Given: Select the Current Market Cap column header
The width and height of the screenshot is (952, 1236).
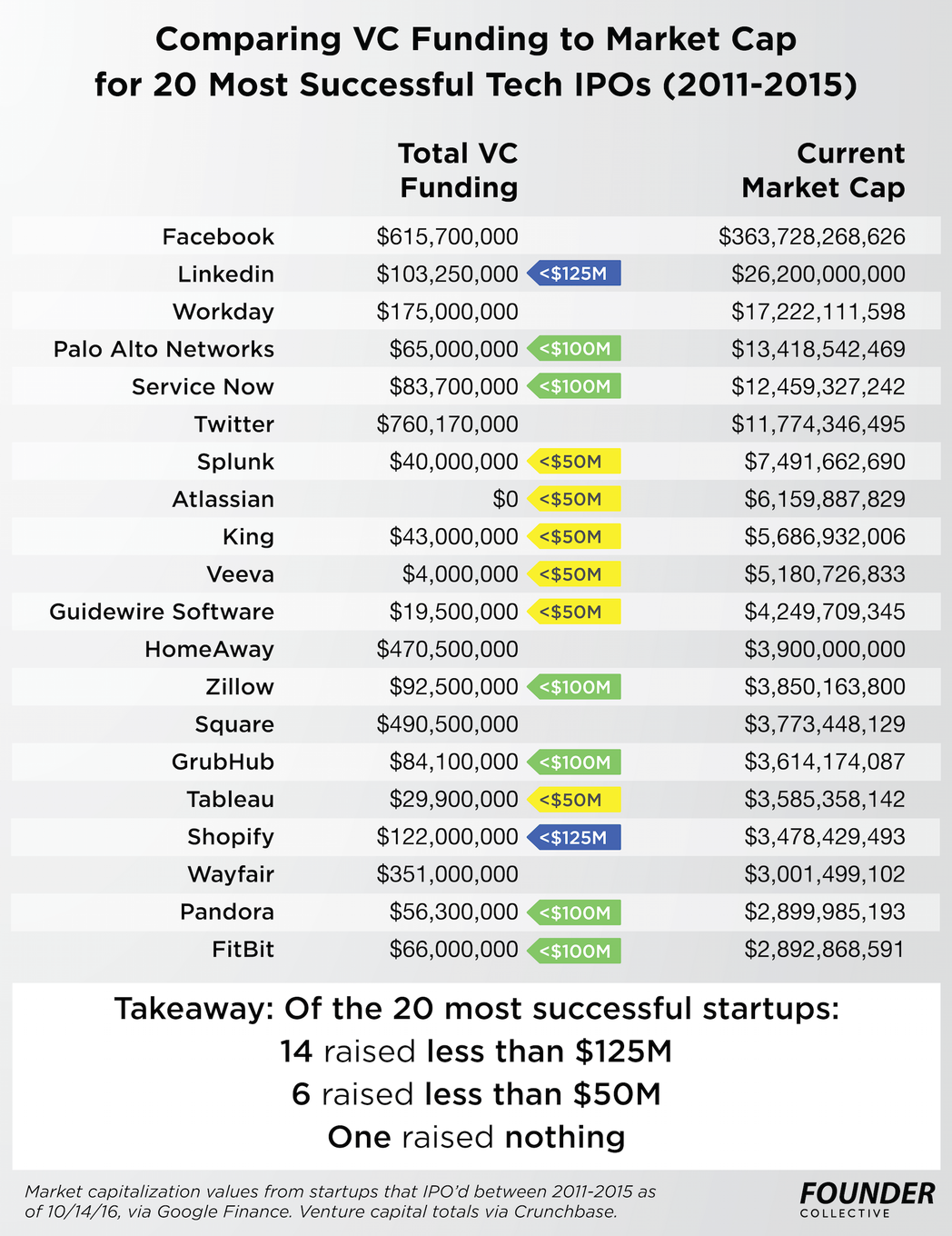Looking at the screenshot, I should [823, 170].
